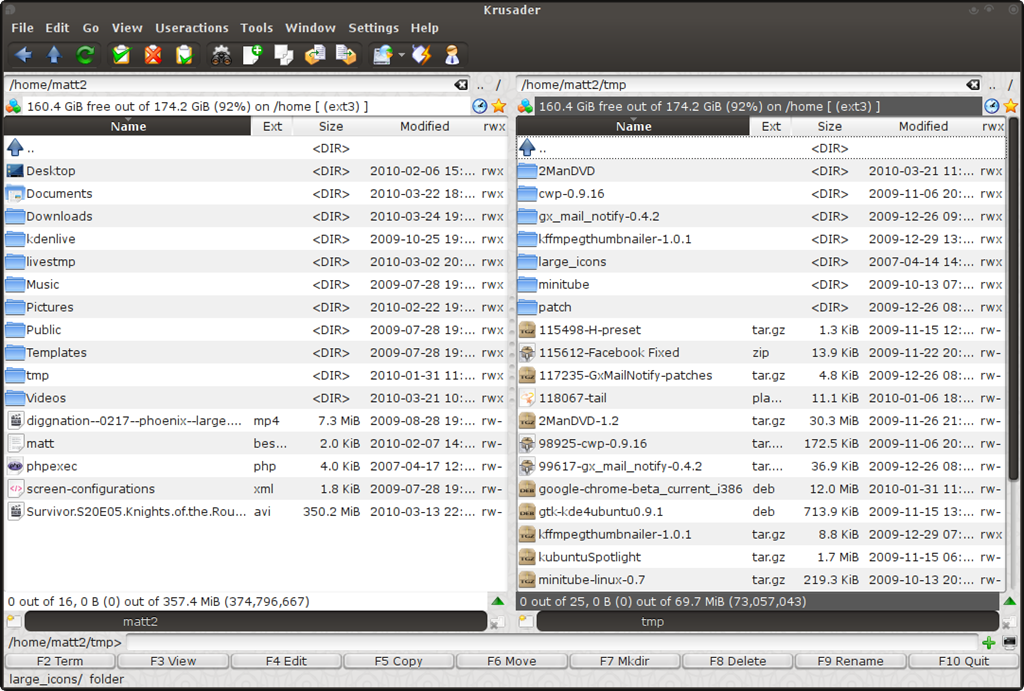Select the phpexec file in left panel
The image size is (1024, 691).
(255, 466)
